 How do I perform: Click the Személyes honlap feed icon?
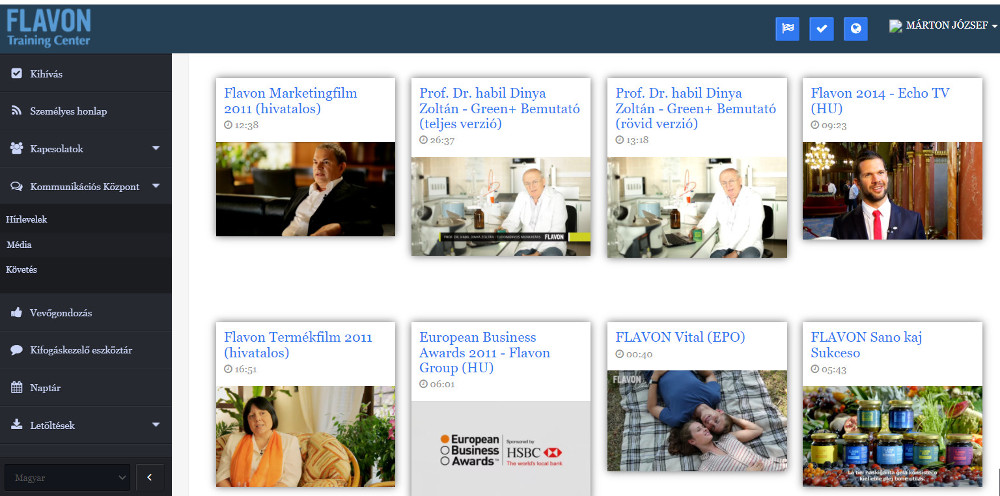point(17,111)
